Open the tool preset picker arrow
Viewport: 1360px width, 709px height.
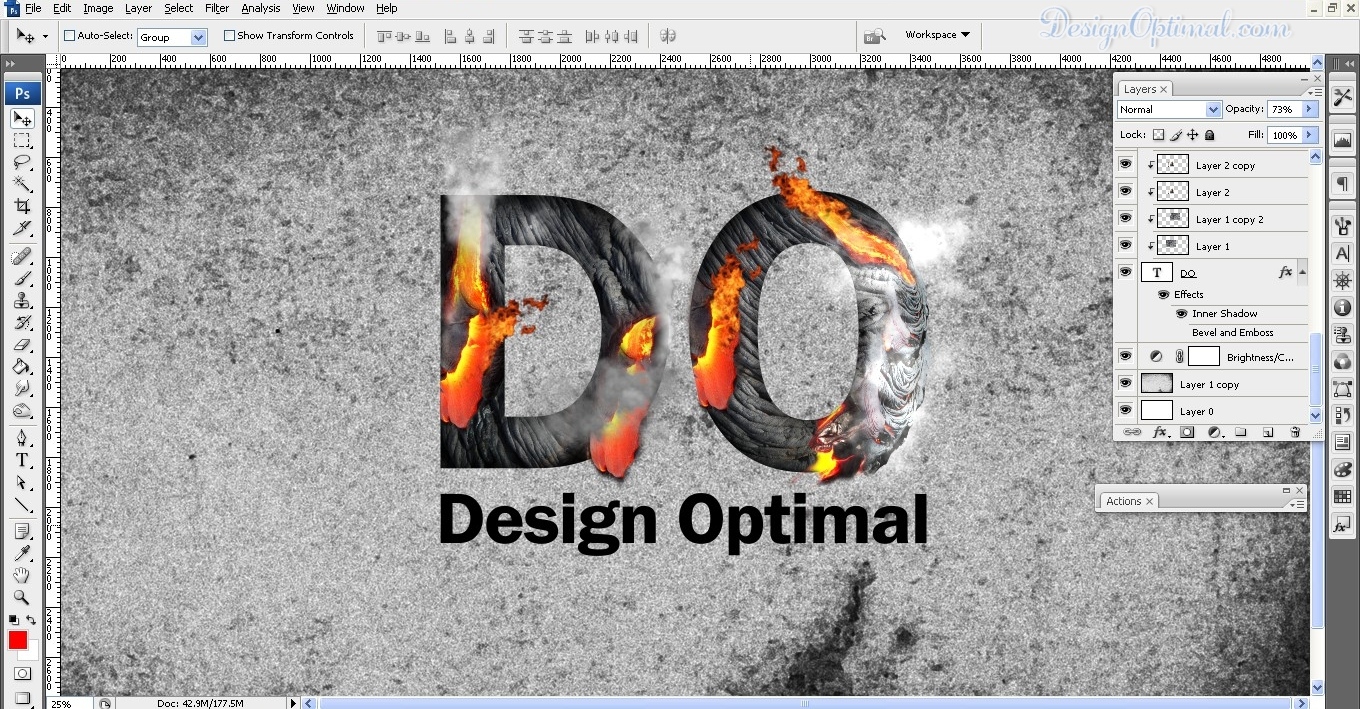coord(44,37)
